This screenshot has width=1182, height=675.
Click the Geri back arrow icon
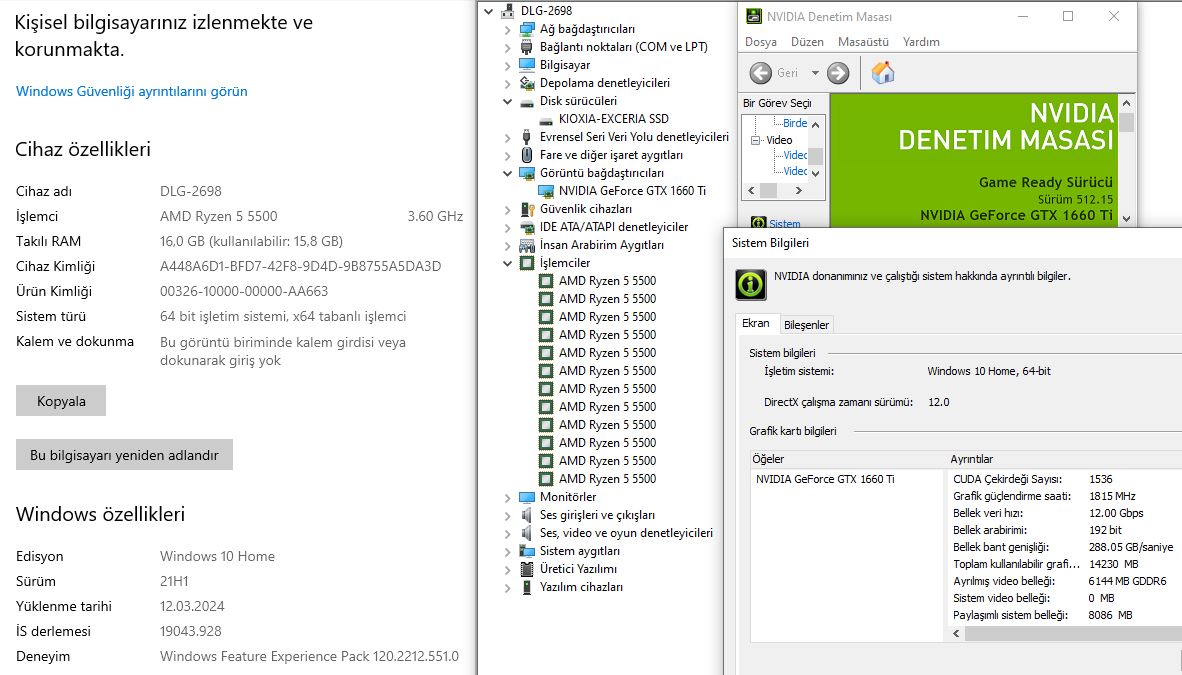tap(761, 73)
